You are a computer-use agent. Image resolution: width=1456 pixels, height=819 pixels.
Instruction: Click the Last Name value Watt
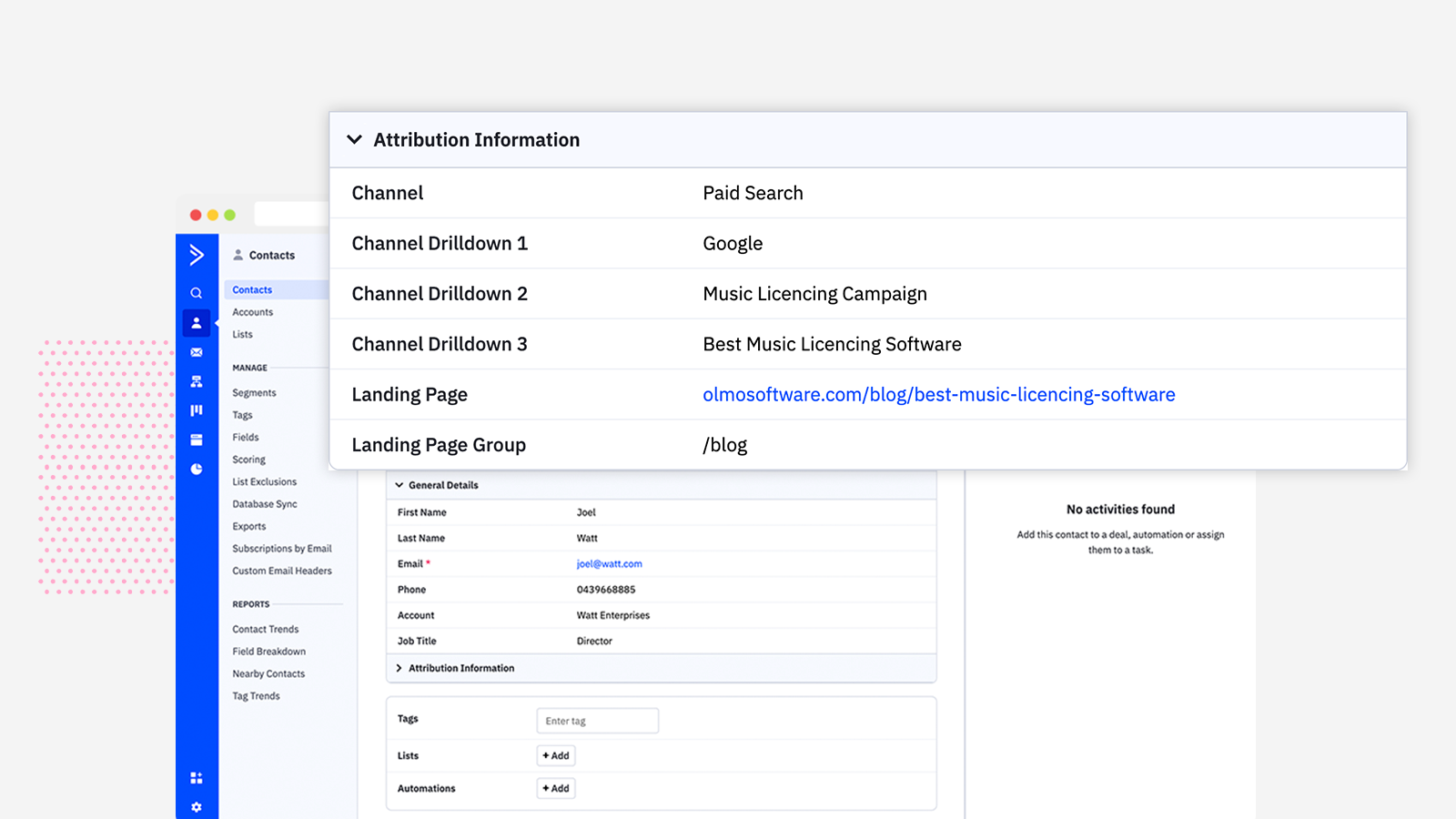(x=587, y=538)
